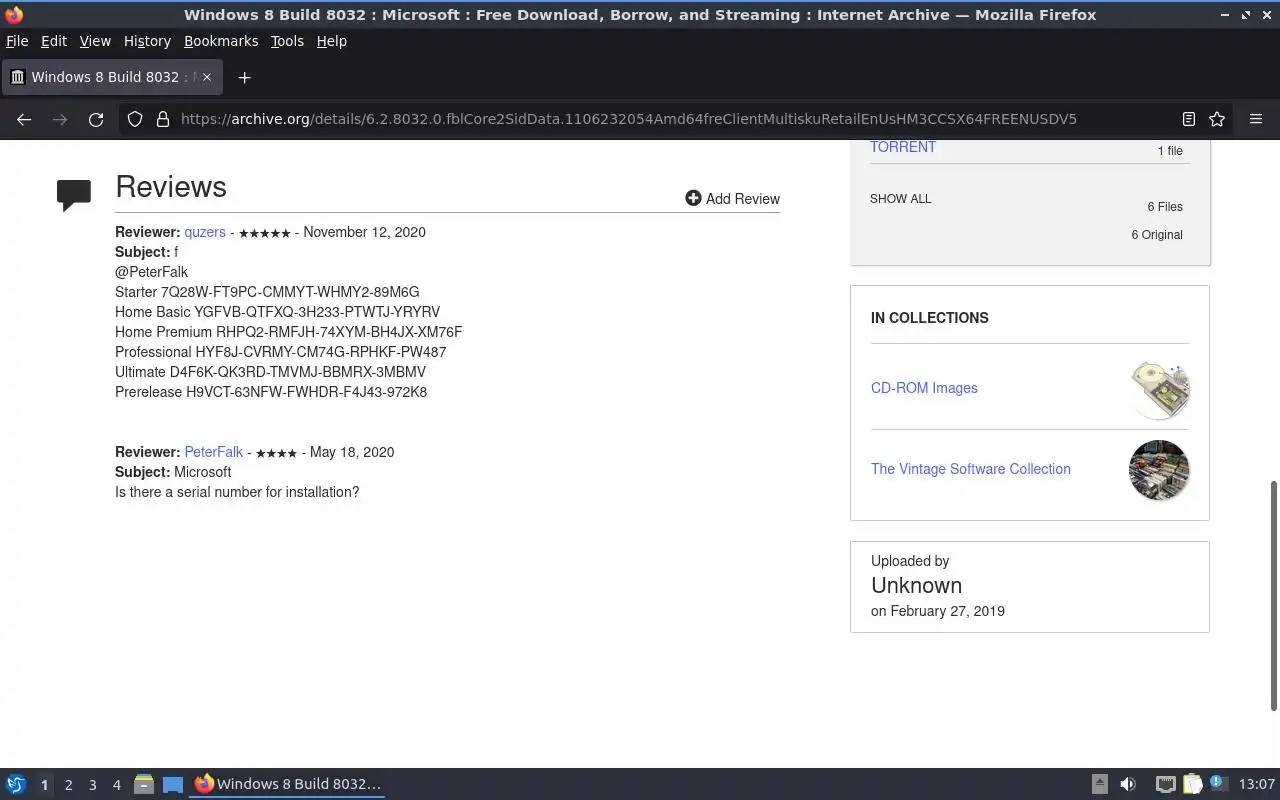Switch to workspace 3
The image size is (1280, 800).
93,785
